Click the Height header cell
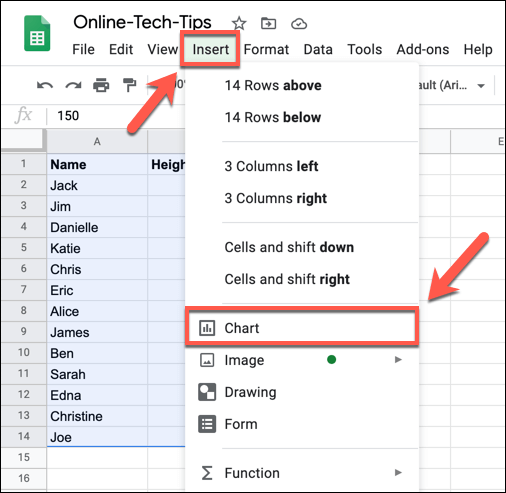506x493 pixels. tap(167, 164)
